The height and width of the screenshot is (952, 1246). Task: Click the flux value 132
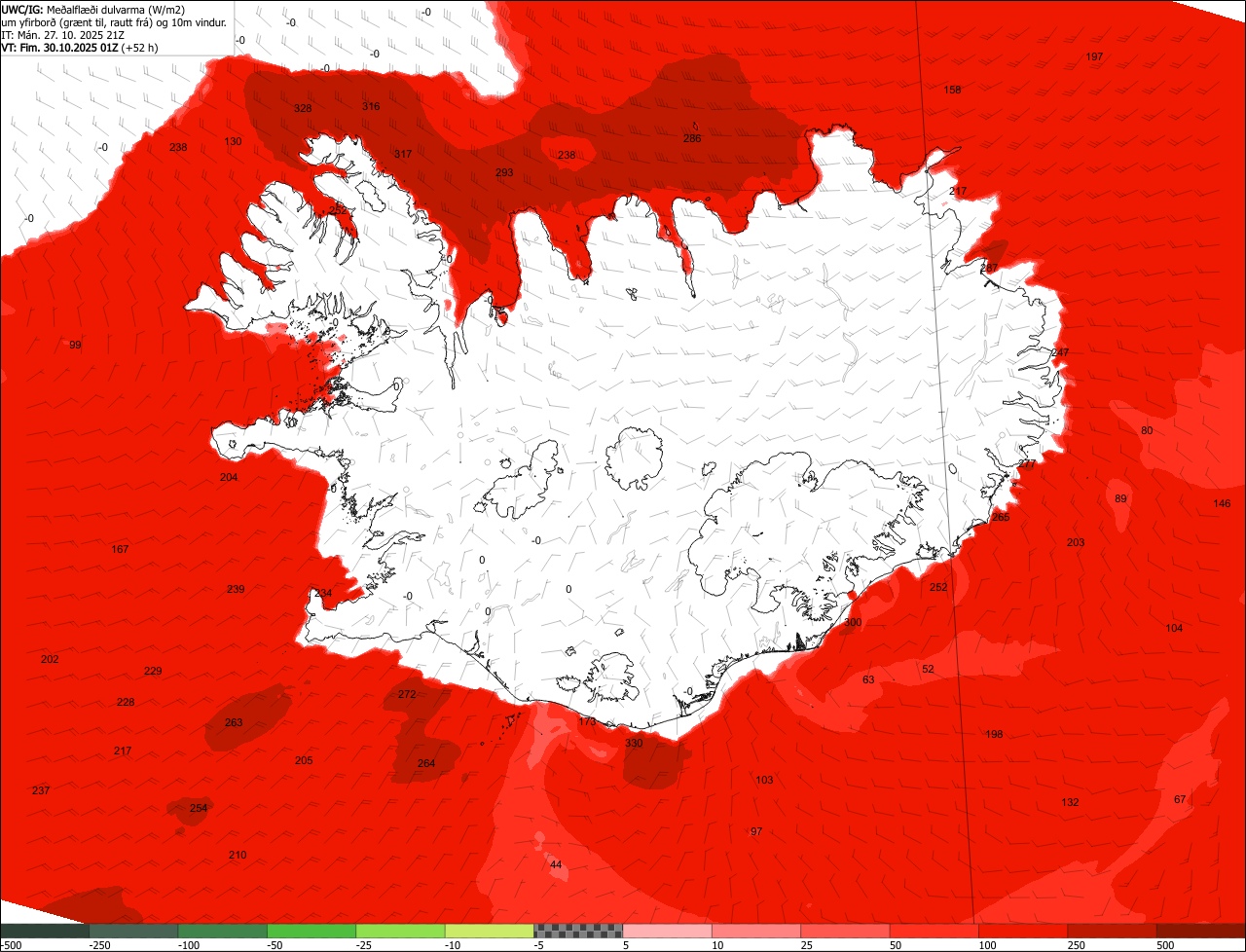point(1070,802)
